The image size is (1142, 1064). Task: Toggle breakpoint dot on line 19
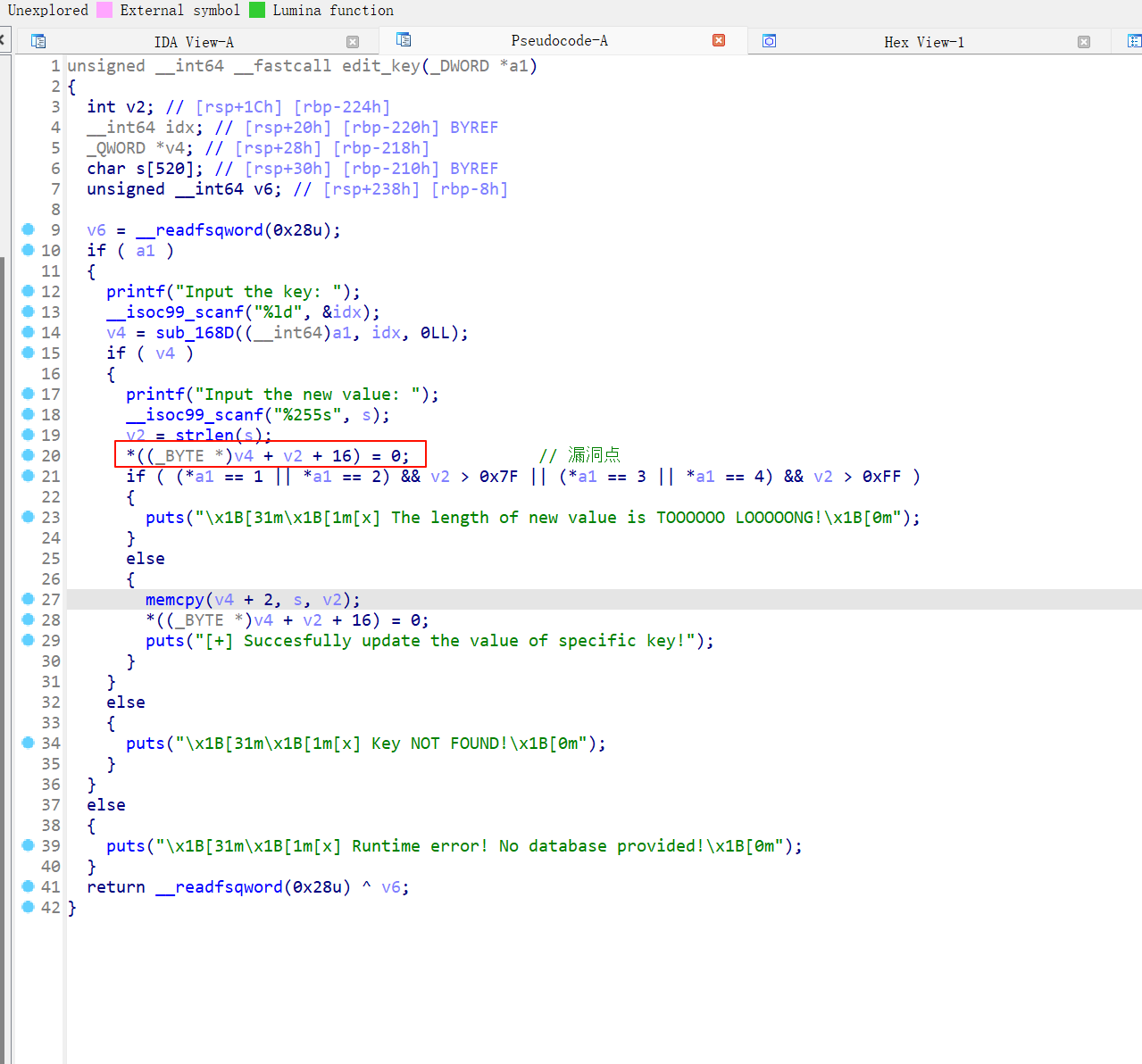(x=28, y=435)
